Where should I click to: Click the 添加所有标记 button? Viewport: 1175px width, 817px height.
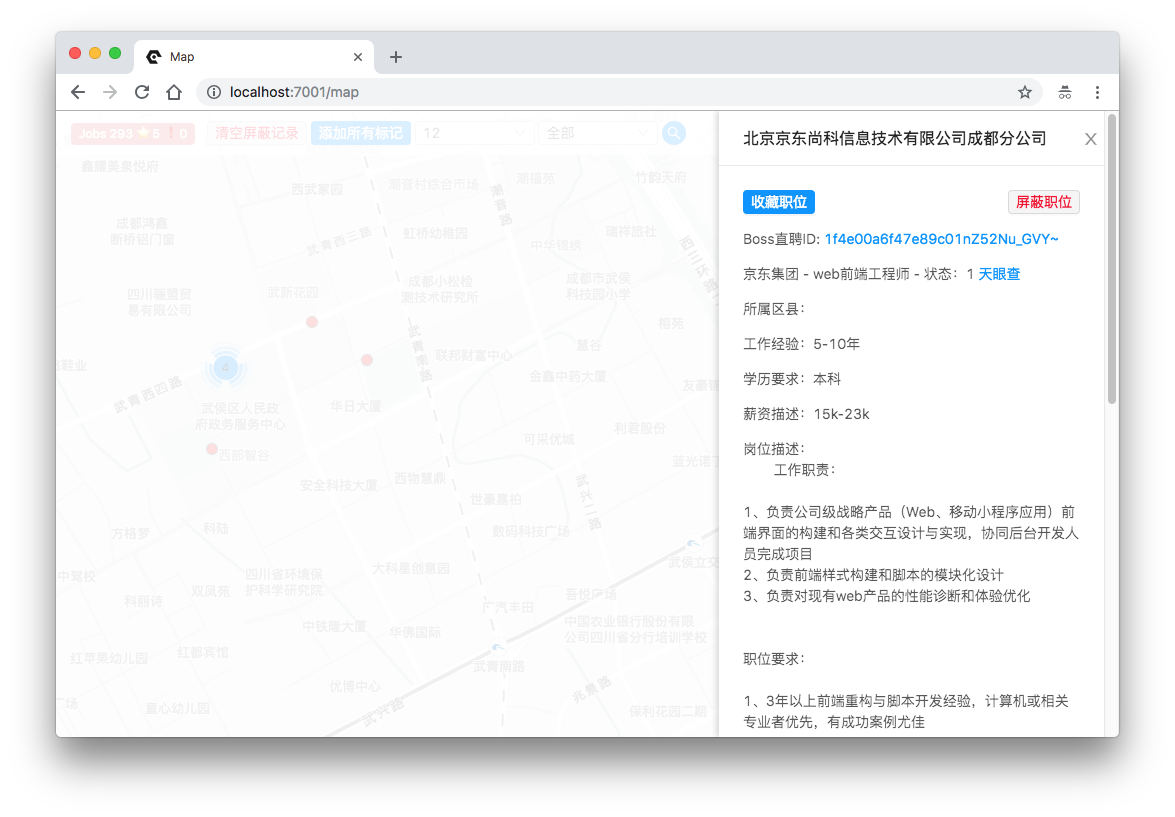point(360,133)
